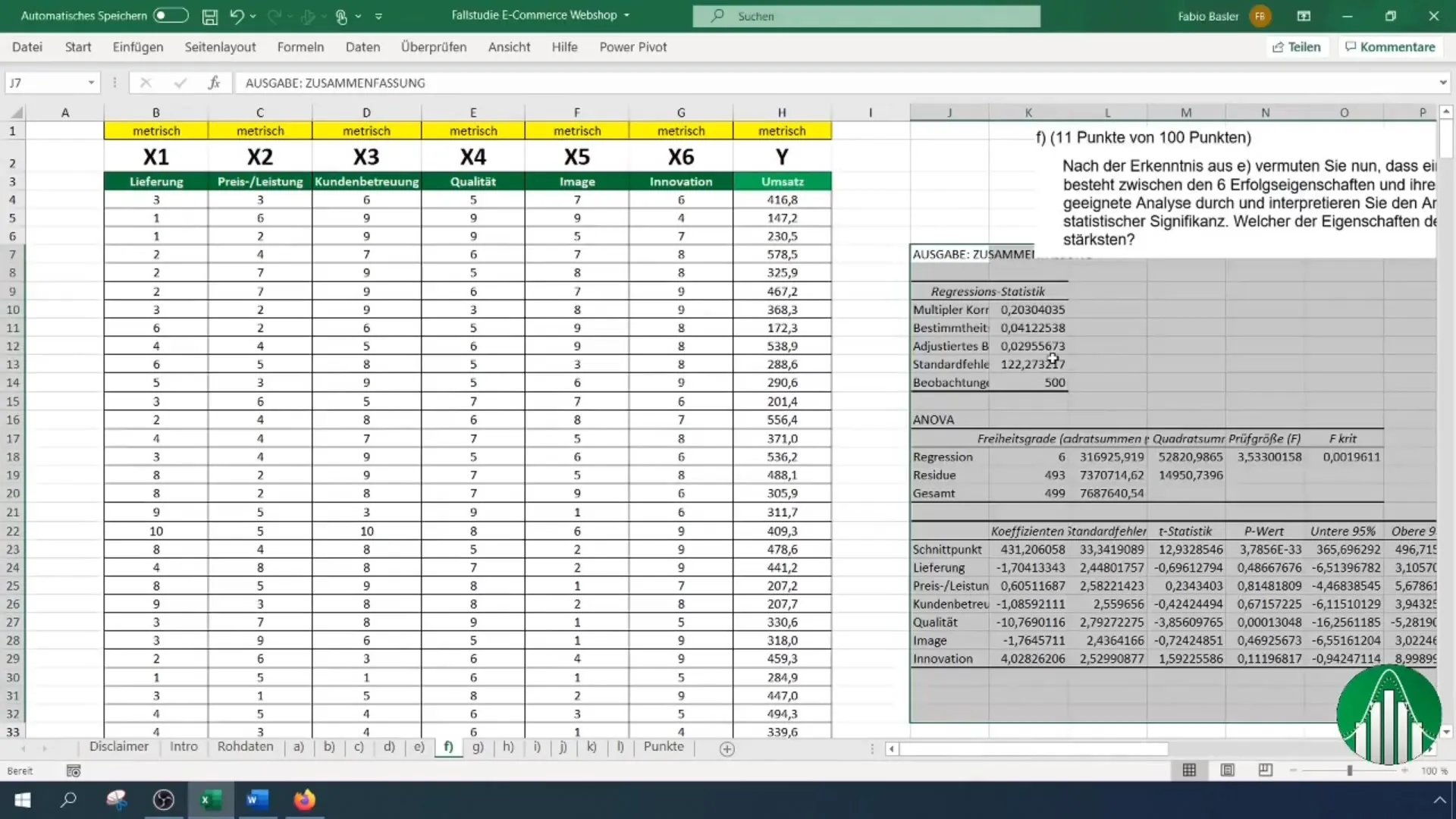Click the Fabio Basler account avatar
The height and width of the screenshot is (819, 1456).
point(1260,16)
